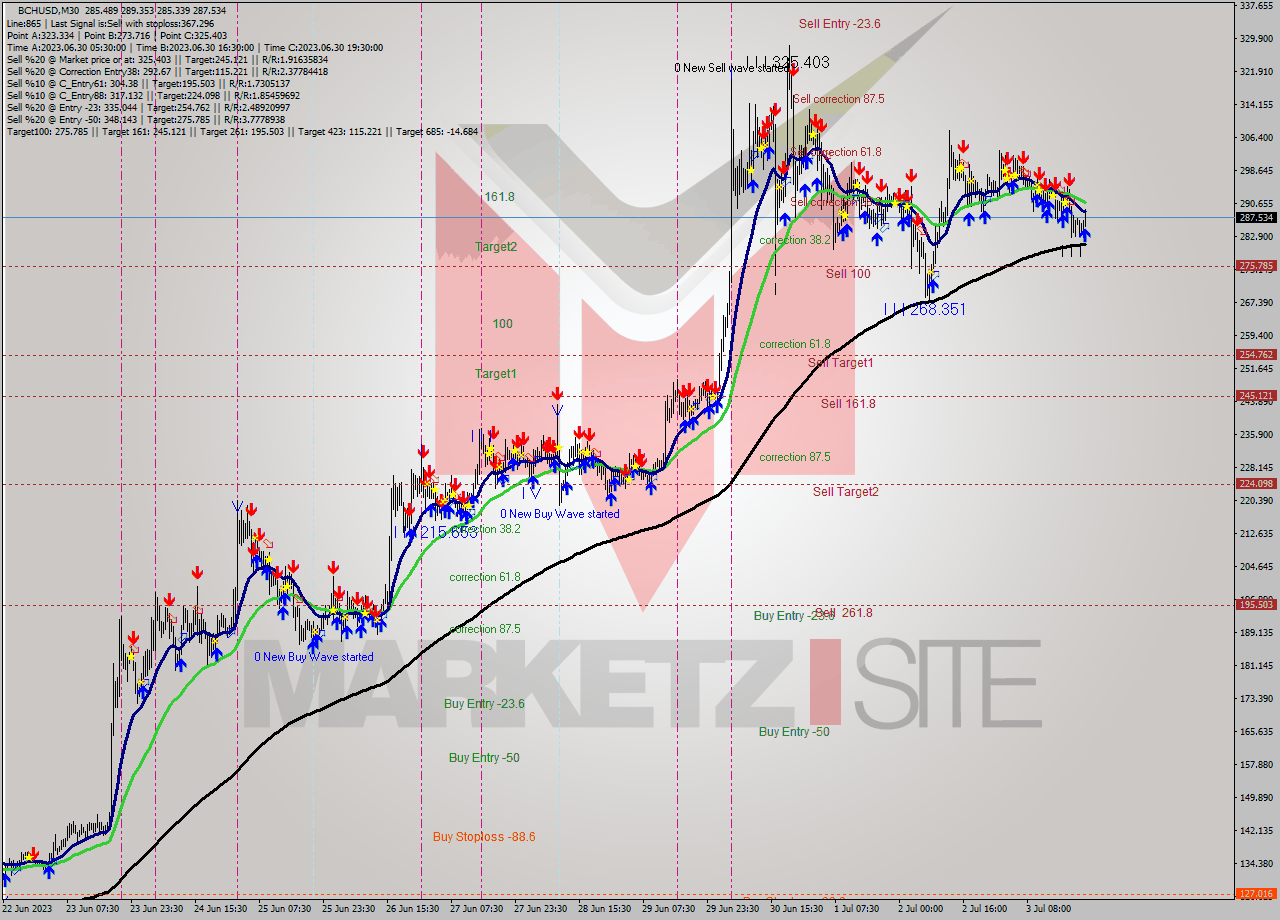
Task: Click the 'Sell Entry -23.6' label
Action: 839,23
